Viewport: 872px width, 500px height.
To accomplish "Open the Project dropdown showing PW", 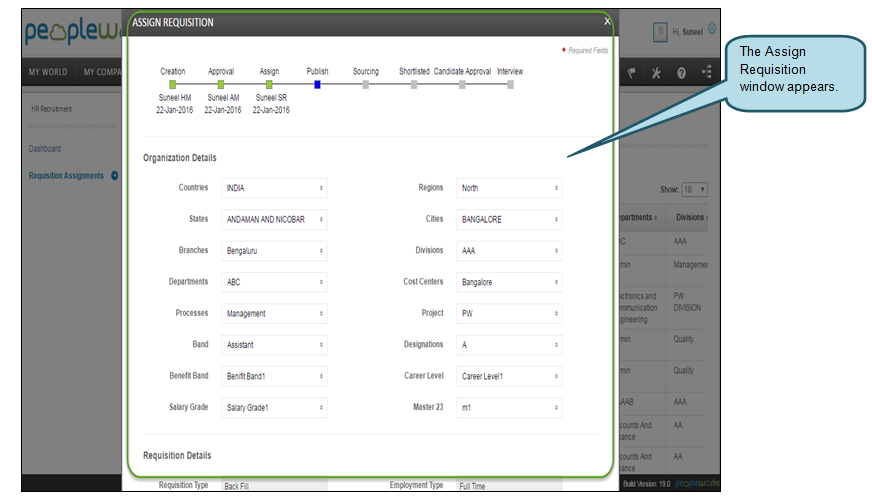I will point(509,314).
